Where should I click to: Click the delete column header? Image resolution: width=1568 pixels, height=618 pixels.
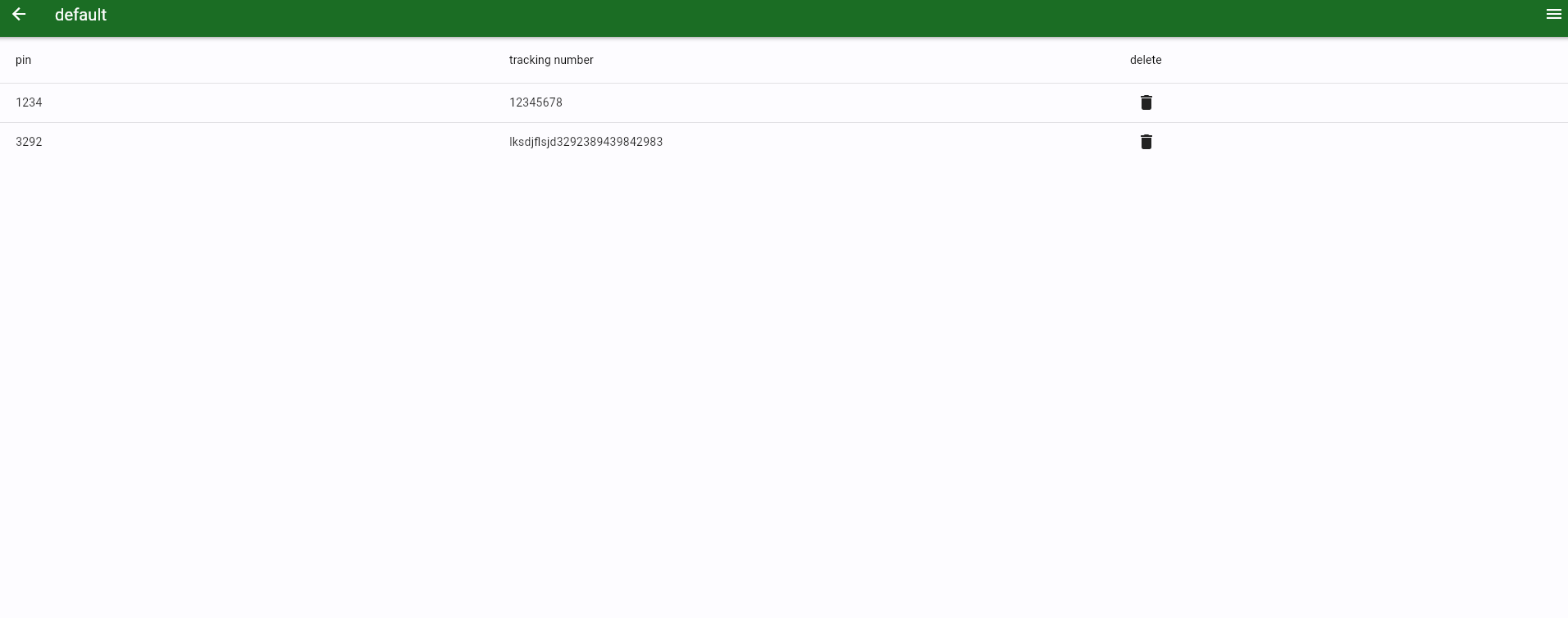click(x=1146, y=60)
